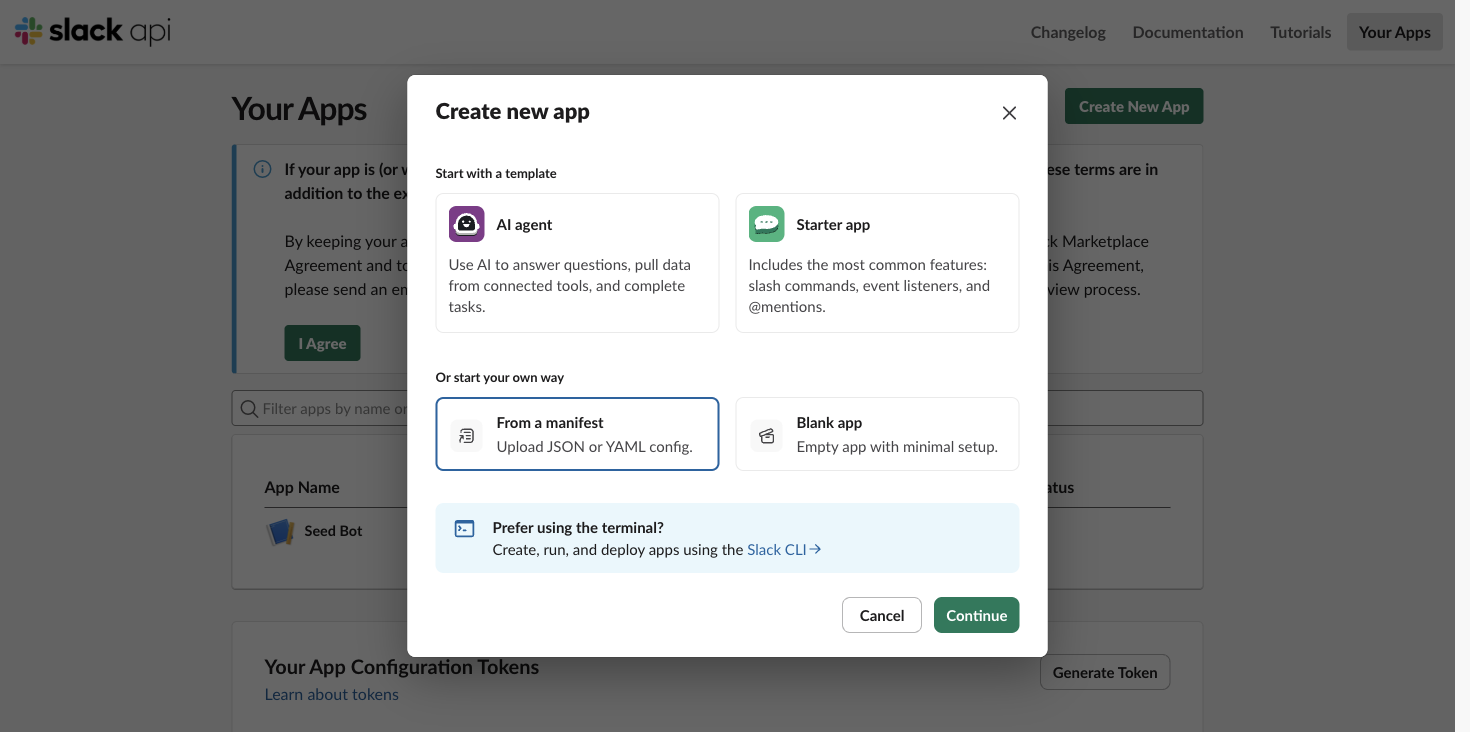Click the info icon in the notice banner
The width and height of the screenshot is (1470, 732).
(263, 169)
